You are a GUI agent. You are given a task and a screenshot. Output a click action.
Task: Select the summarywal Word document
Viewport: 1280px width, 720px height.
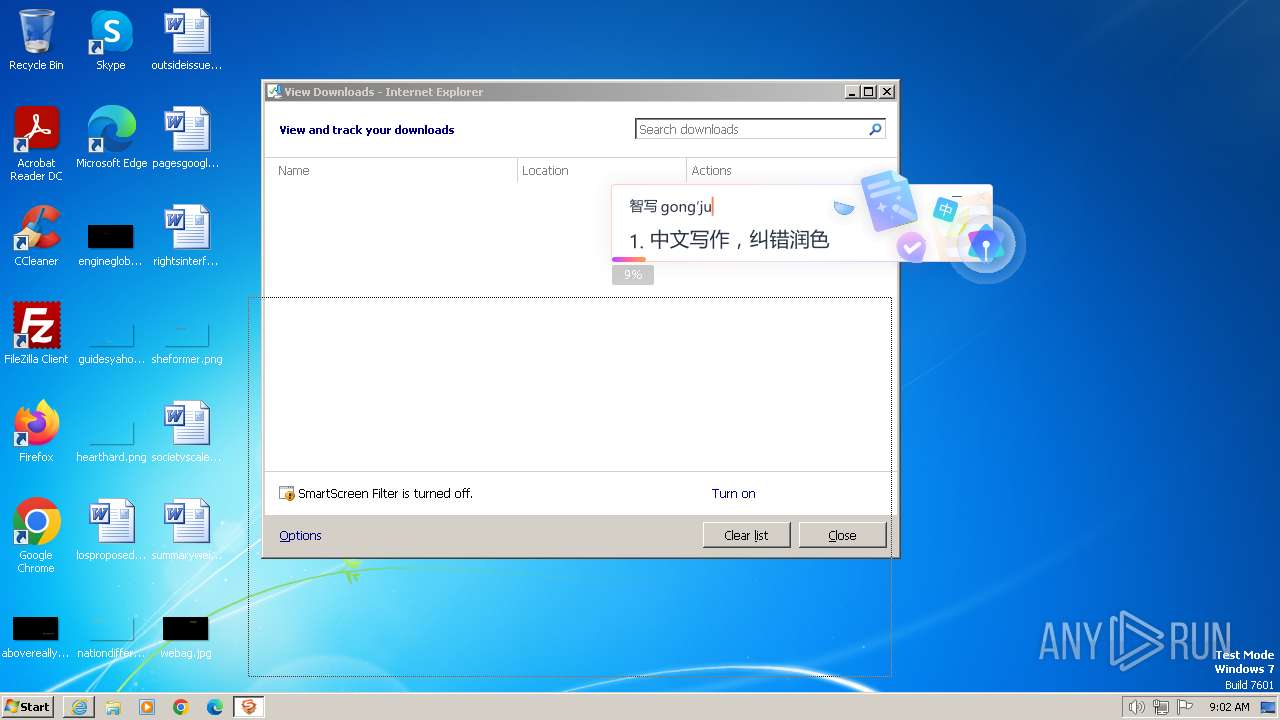186,531
